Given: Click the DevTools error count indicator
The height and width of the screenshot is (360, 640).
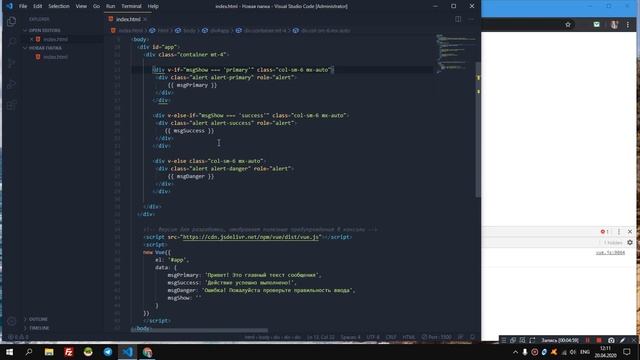Looking at the screenshot, I should 604,231.
